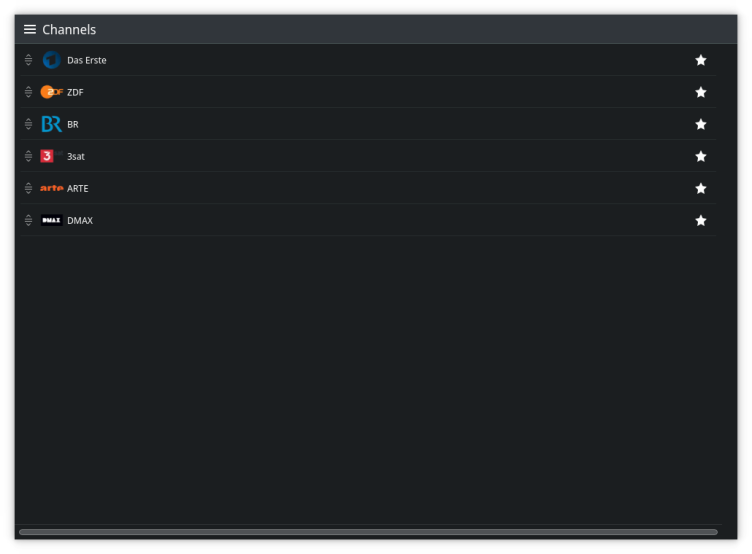Click the horizontal scrollbar at the bottom
The image size is (752, 554).
(368, 531)
